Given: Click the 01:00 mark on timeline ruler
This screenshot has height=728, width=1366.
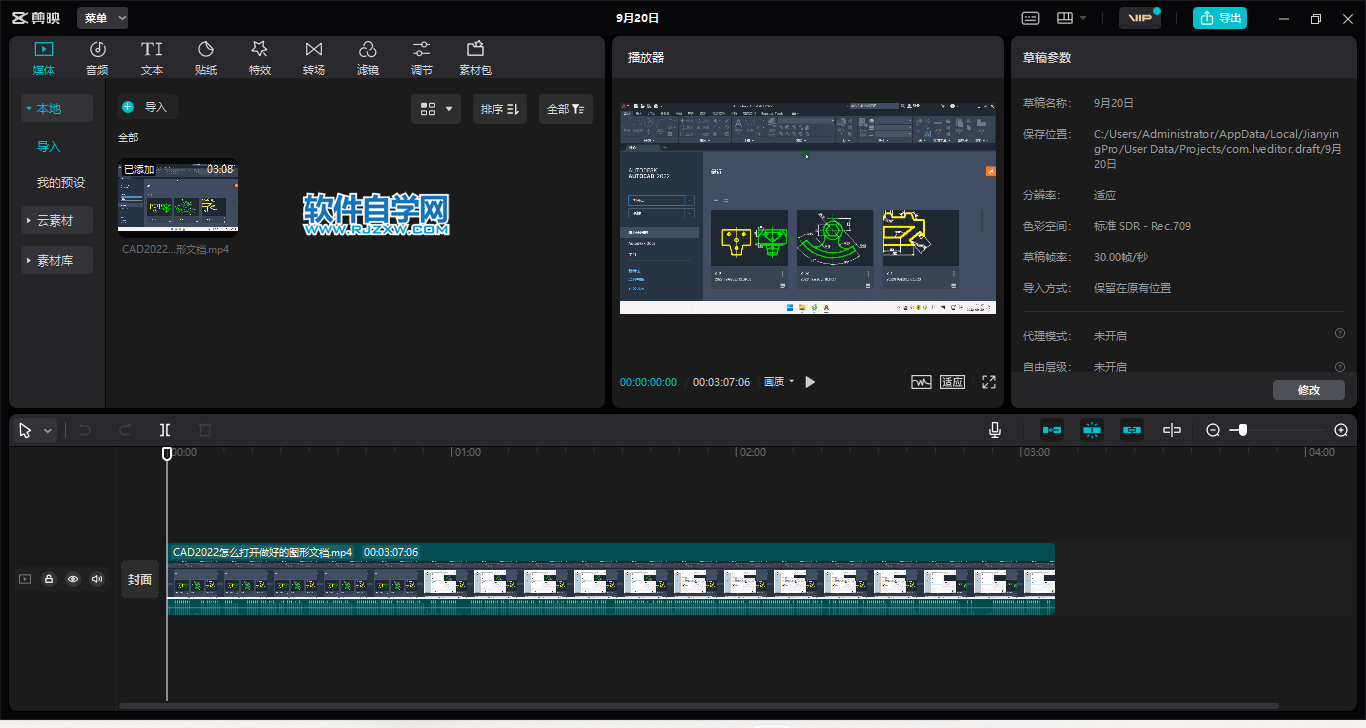Looking at the screenshot, I should coord(467,452).
